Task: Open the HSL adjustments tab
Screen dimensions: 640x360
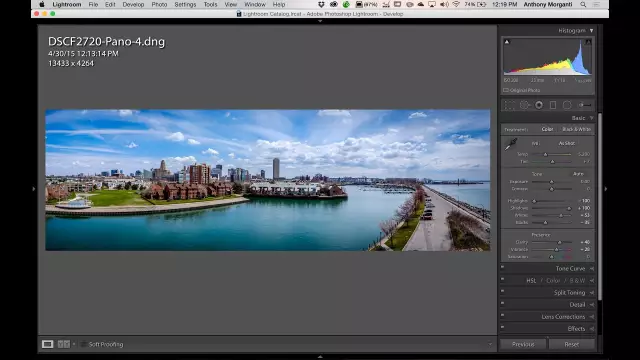Action: point(531,281)
